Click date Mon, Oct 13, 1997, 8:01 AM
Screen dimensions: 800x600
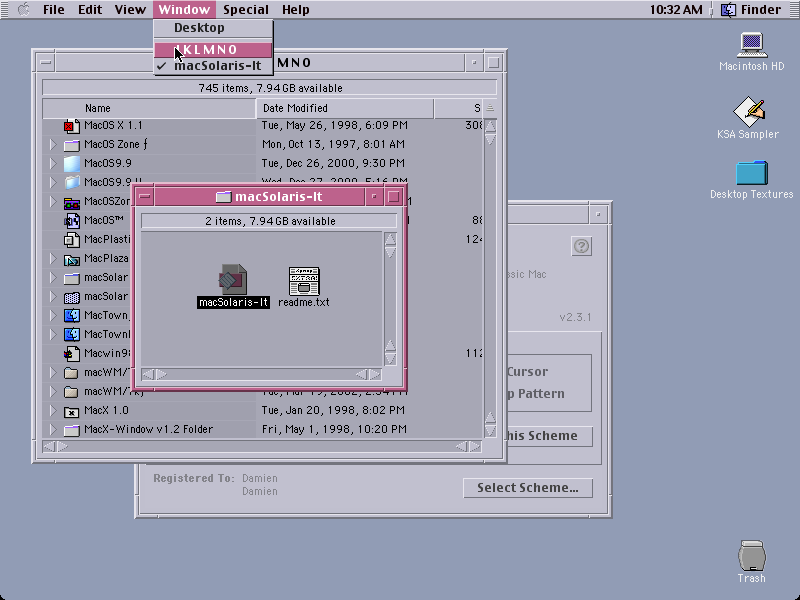(334, 144)
